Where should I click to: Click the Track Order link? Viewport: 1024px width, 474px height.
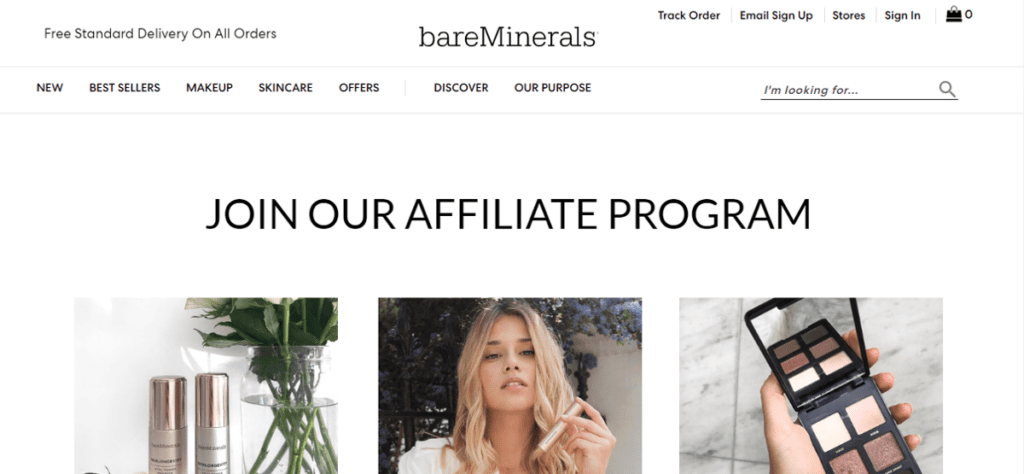pyautogui.click(x=689, y=15)
